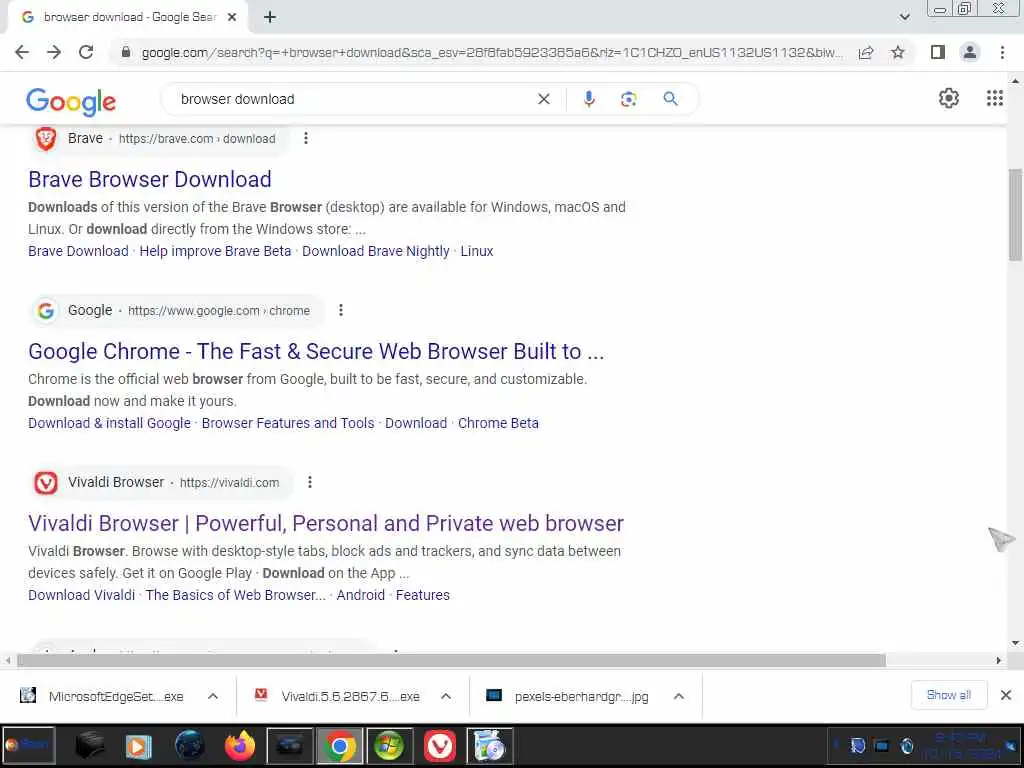Image resolution: width=1024 pixels, height=768 pixels.
Task: Open the Vivaldi.5.6 exe downloaded file
Action: (x=338, y=696)
